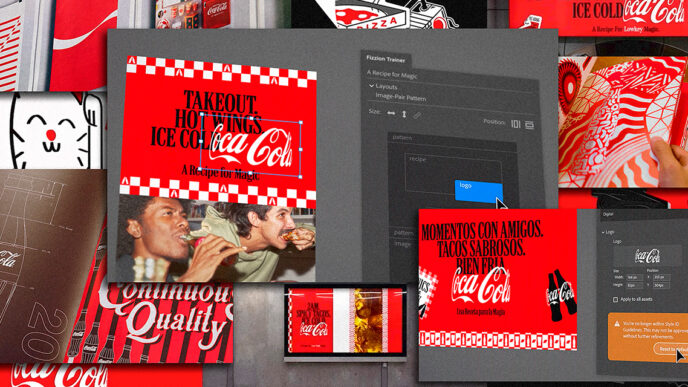
Task: Click the Height size input field
Action: click(634, 285)
